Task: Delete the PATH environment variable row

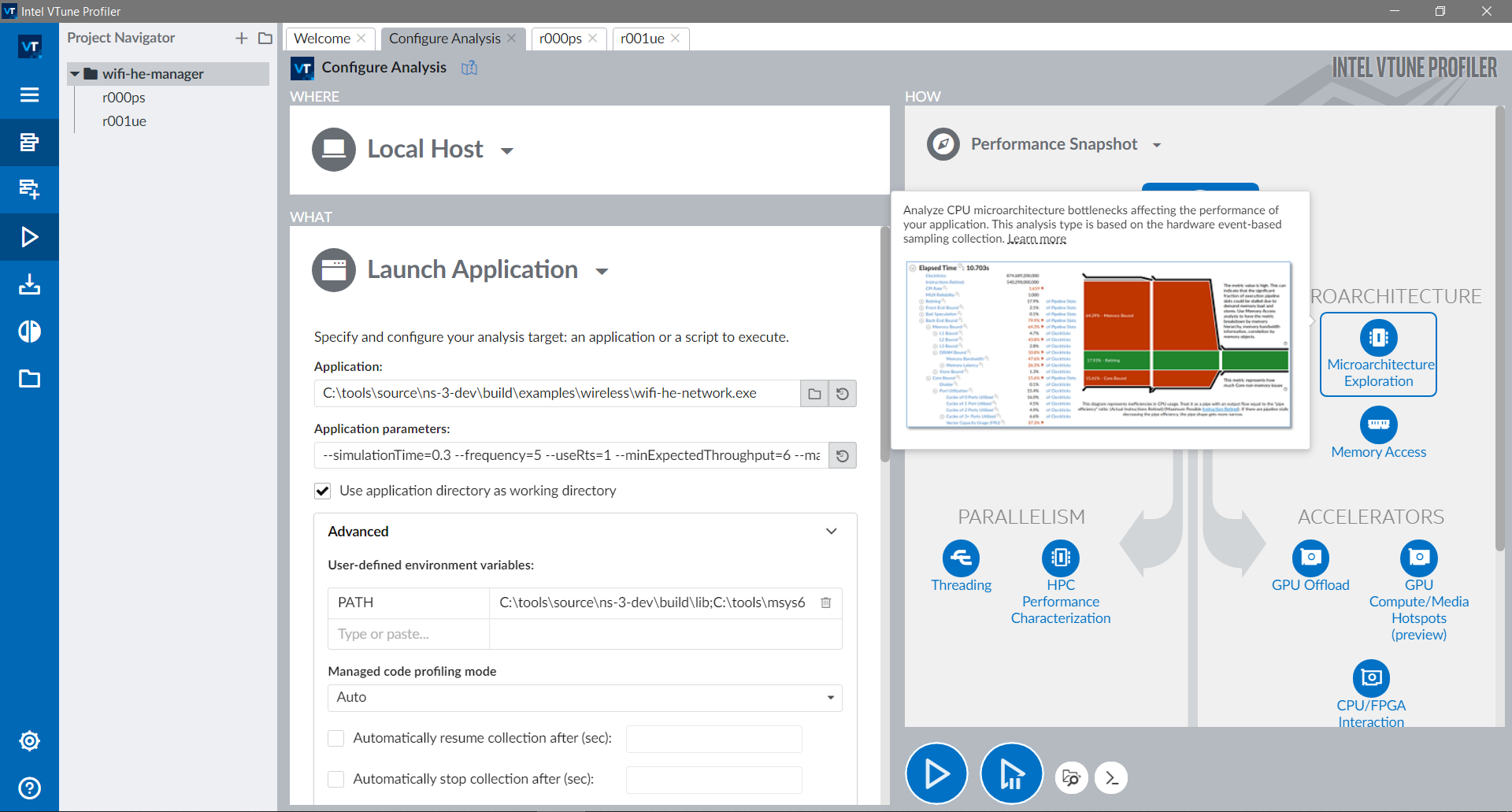Action: coord(826,603)
